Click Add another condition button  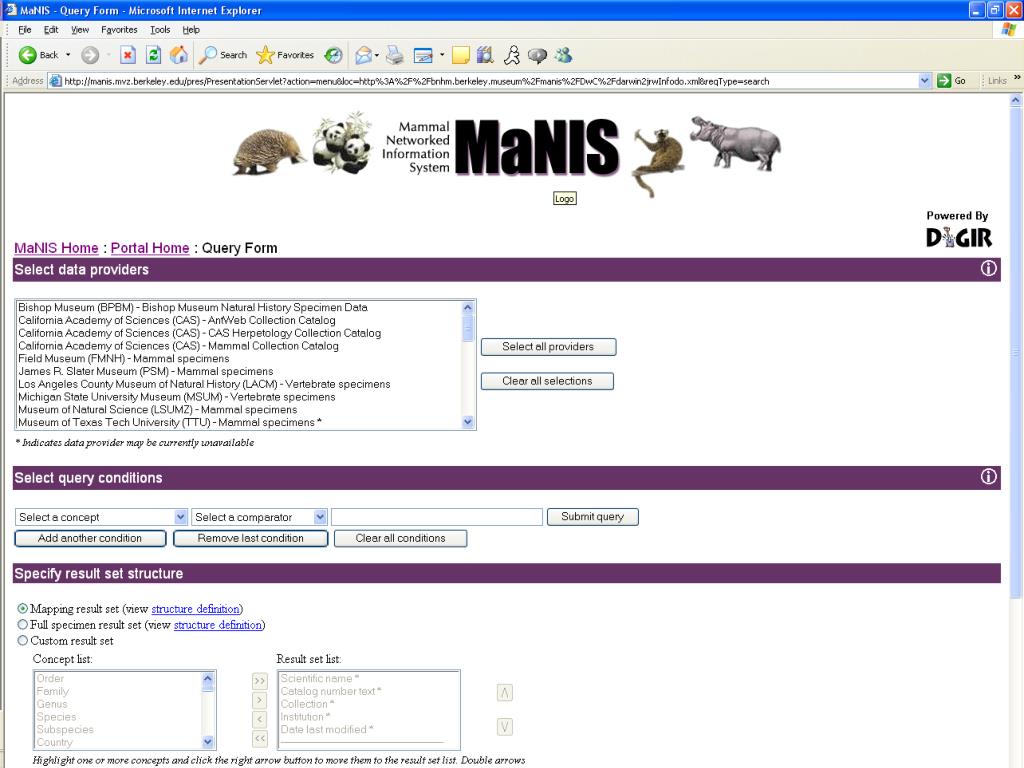90,538
